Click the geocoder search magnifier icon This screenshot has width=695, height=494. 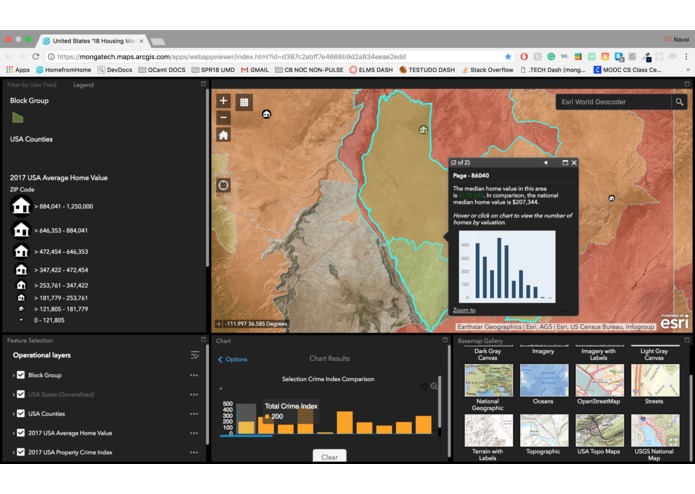coord(679,102)
